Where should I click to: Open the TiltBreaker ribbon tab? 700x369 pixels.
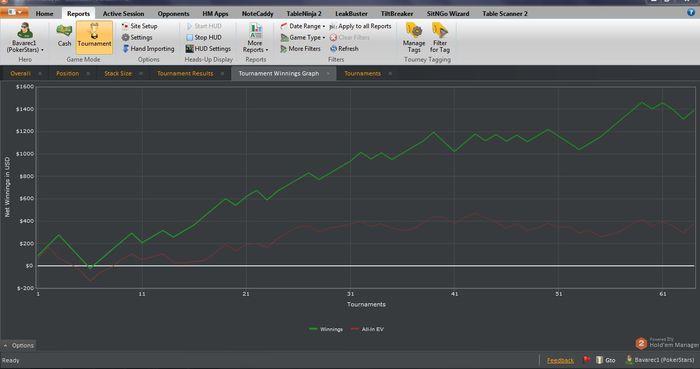[x=397, y=14]
